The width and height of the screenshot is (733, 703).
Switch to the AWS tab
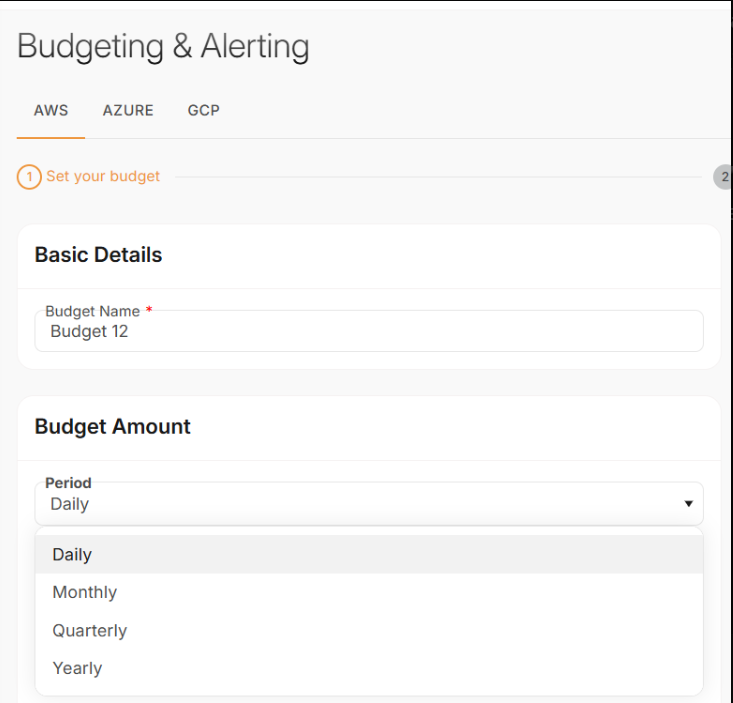pyautogui.click(x=51, y=110)
